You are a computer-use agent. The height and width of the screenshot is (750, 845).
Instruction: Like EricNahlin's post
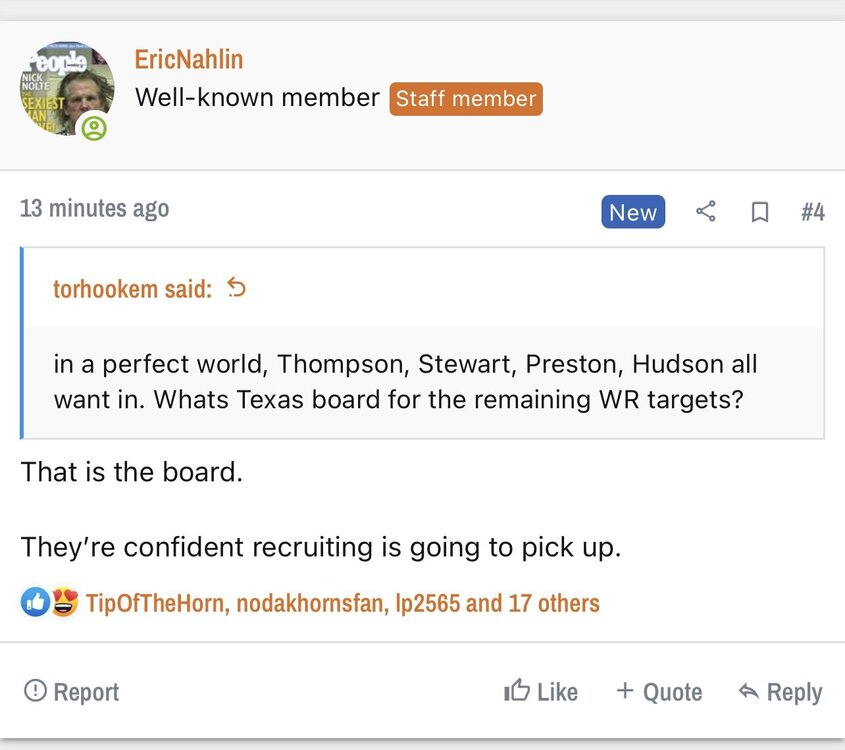pyautogui.click(x=541, y=692)
